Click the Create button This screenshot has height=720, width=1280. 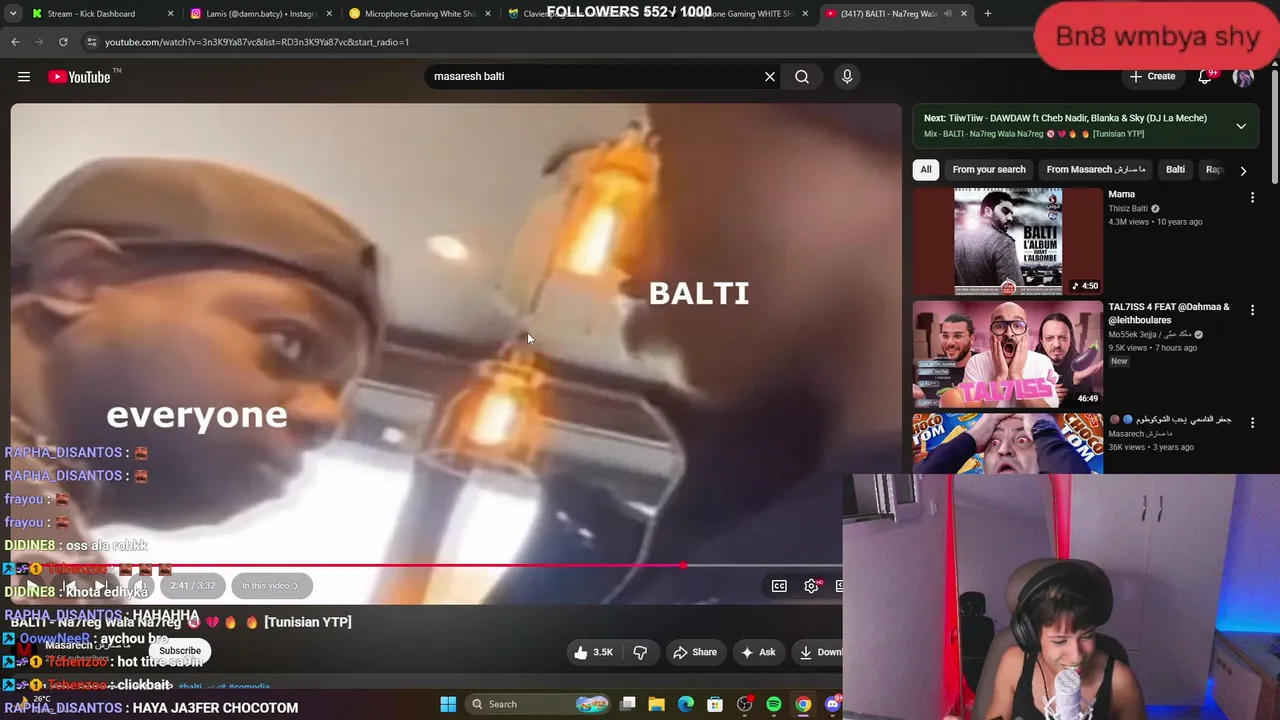tap(1152, 77)
